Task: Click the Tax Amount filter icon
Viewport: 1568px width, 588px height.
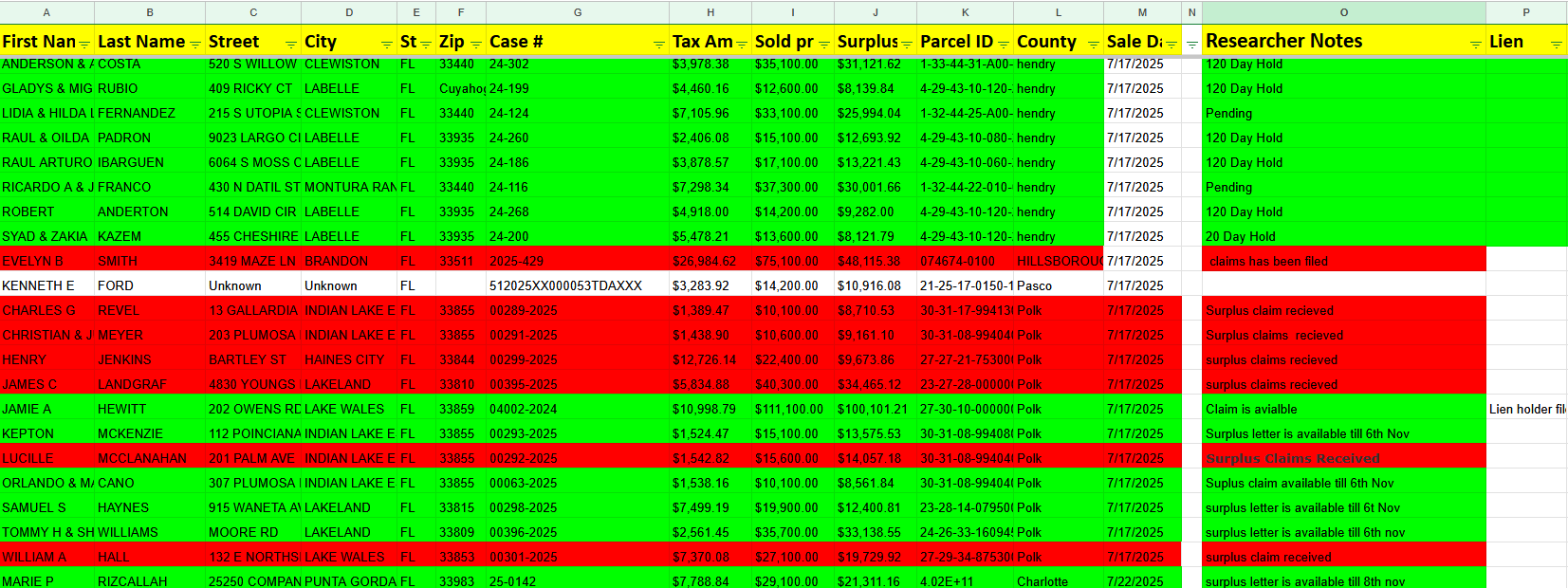Action: (x=742, y=44)
